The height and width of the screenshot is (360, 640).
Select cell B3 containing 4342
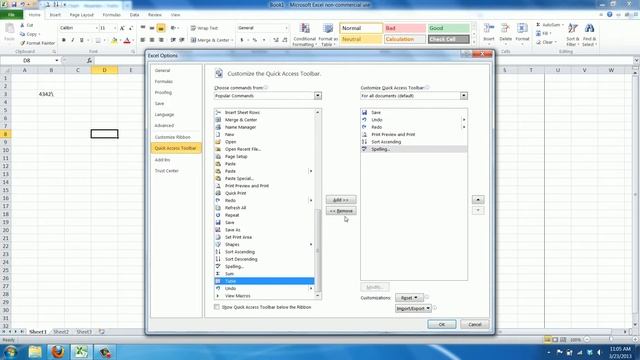[x=51, y=94]
